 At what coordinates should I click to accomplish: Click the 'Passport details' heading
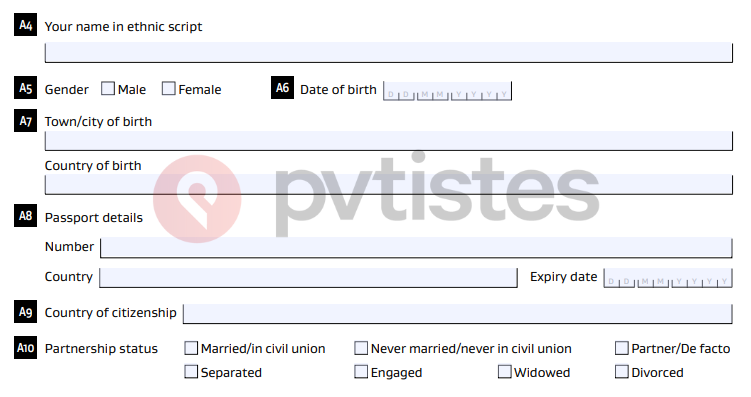click(94, 218)
